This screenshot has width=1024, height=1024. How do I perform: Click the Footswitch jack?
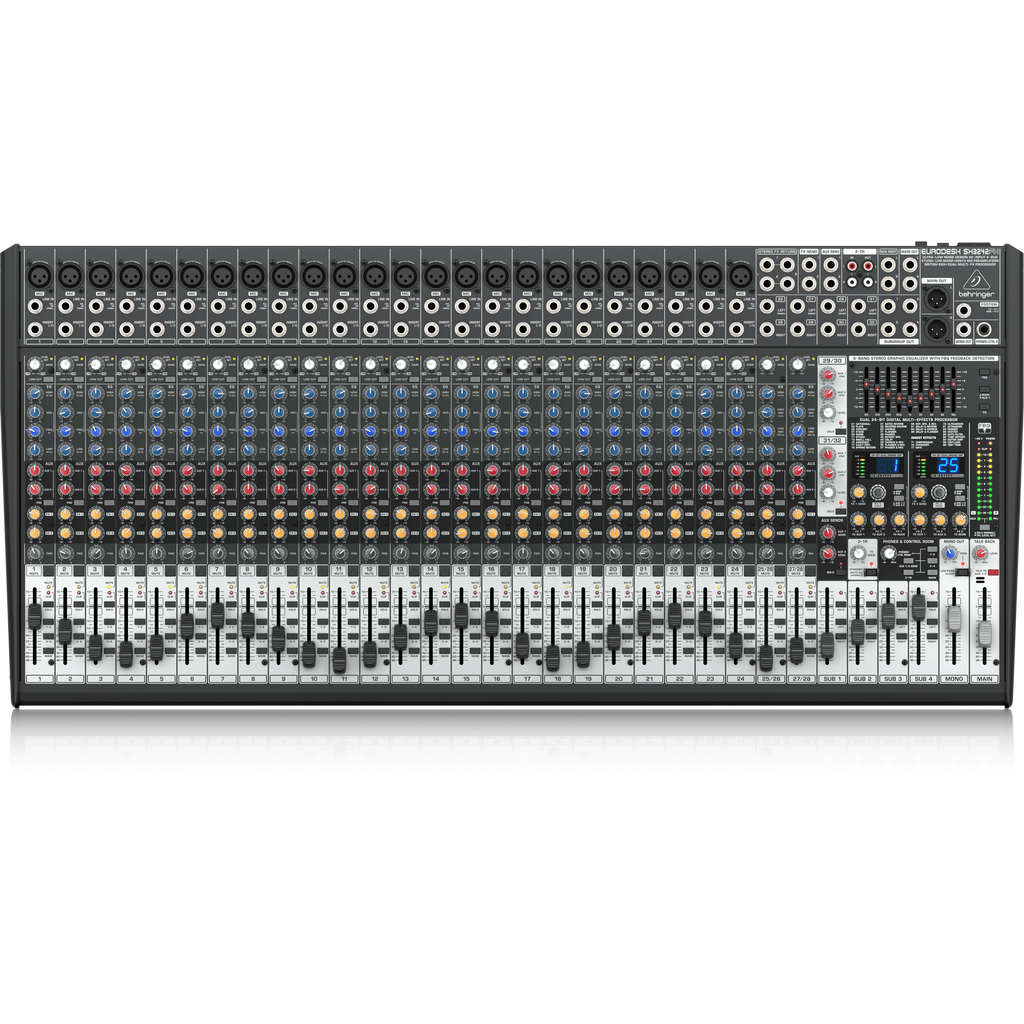(964, 310)
